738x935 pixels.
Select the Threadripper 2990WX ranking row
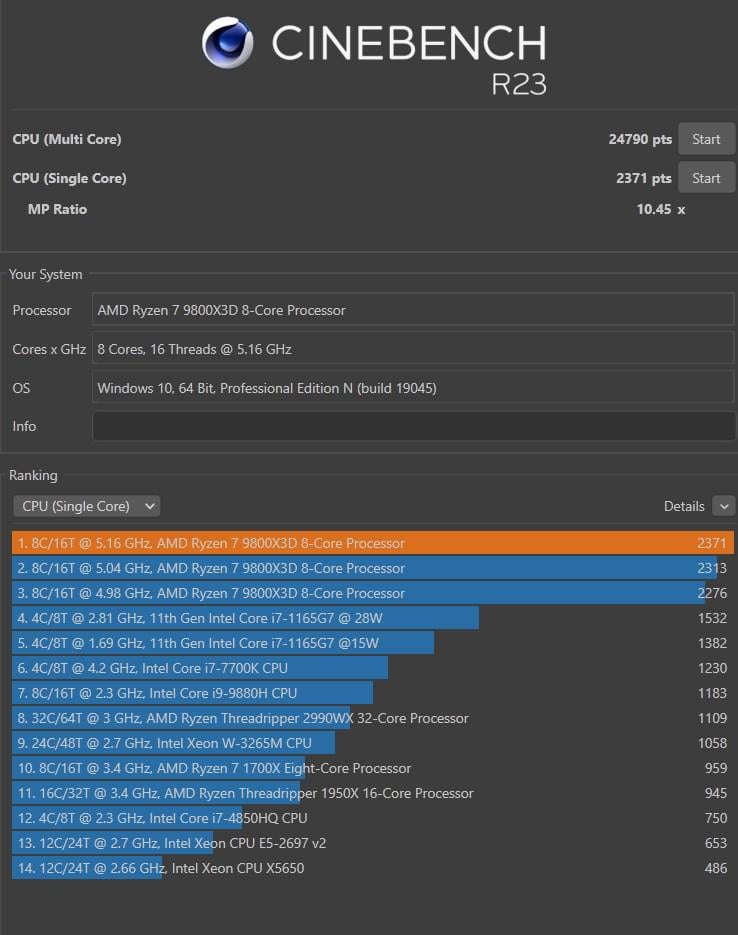[x=373, y=718]
